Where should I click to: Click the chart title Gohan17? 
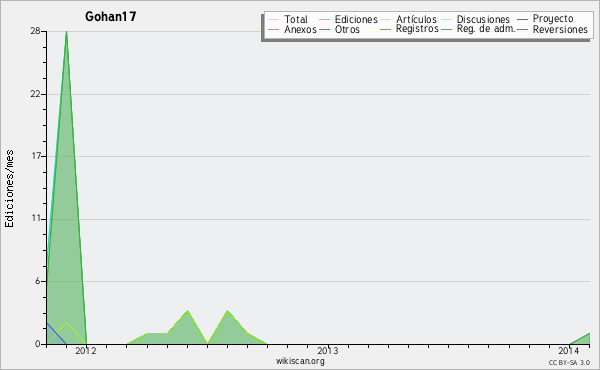(111, 16)
